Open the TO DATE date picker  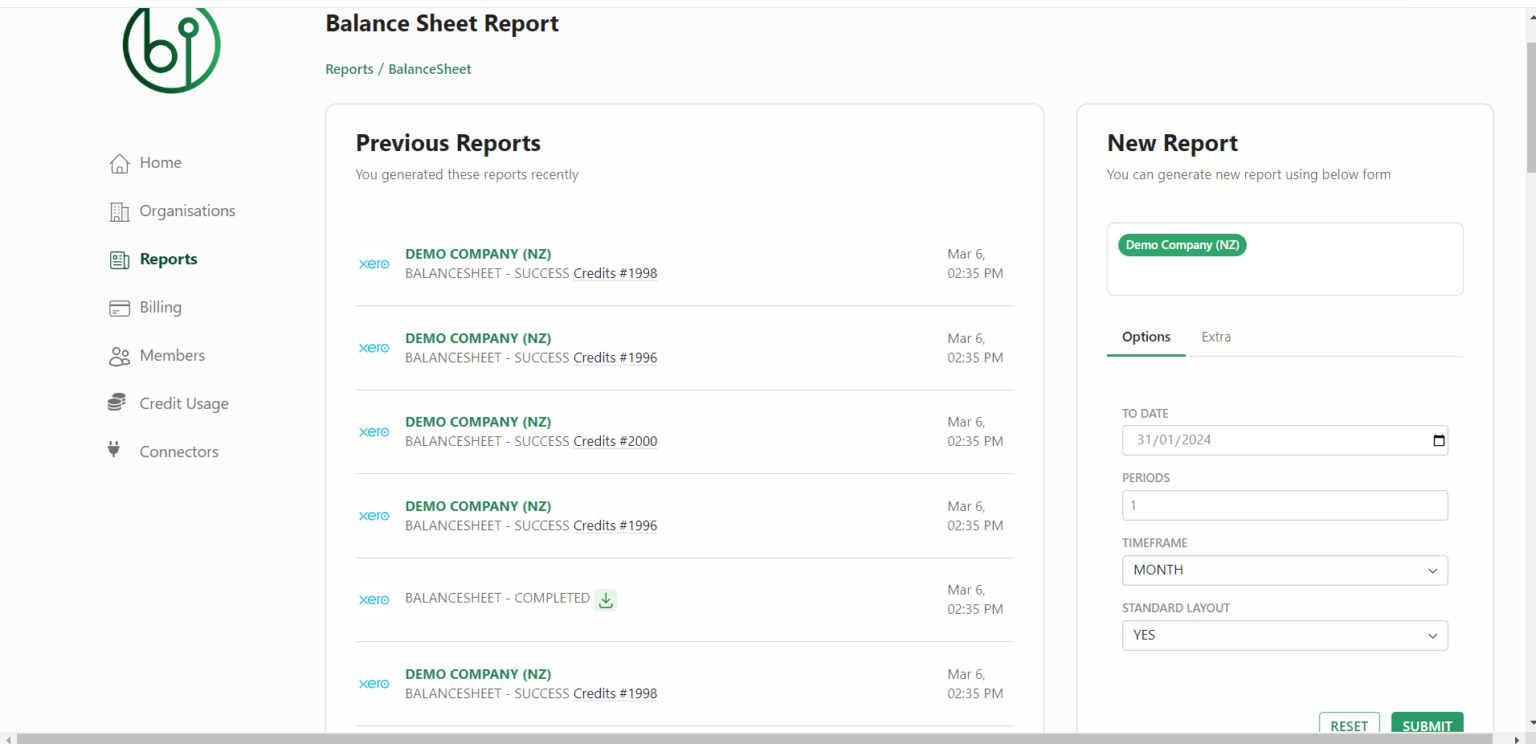(1437, 440)
